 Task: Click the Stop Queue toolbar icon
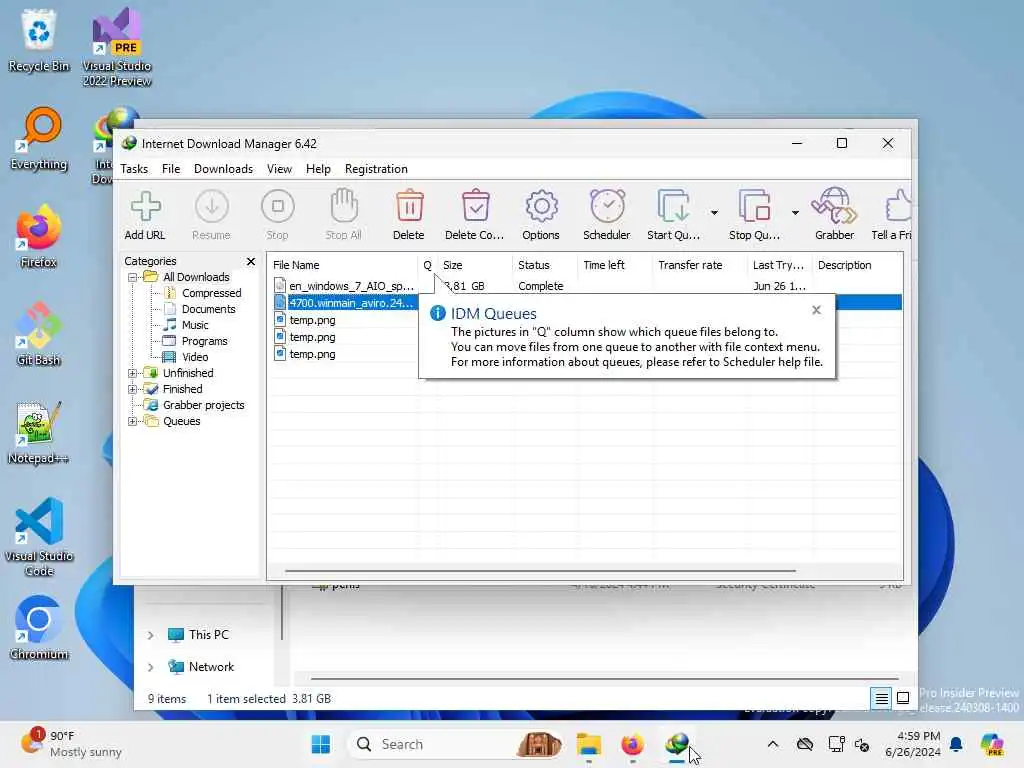point(754,216)
